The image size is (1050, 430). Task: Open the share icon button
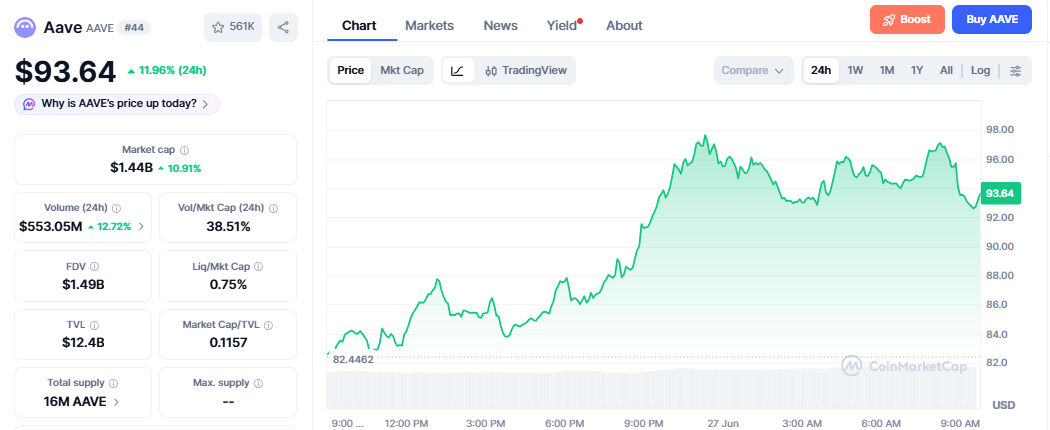[x=283, y=27]
